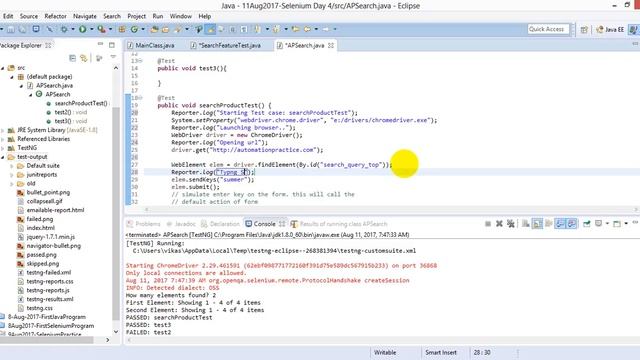Click the green New Java Class icon
The image size is (640, 360).
(134, 29)
